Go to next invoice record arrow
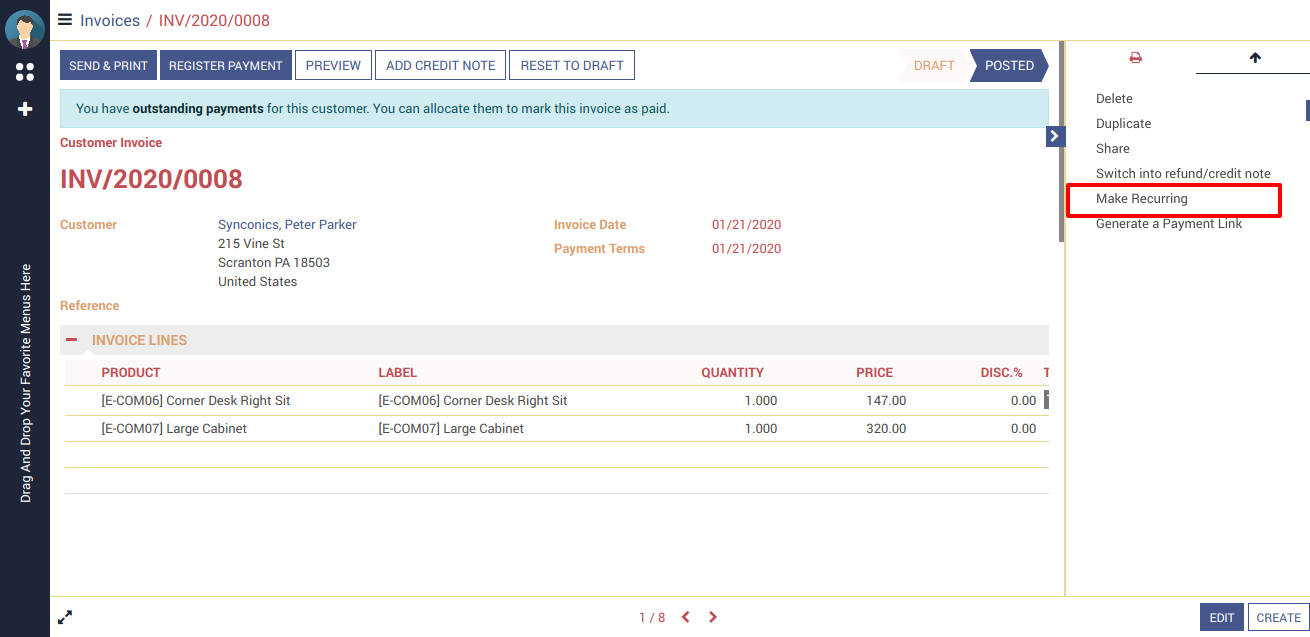 pyautogui.click(x=713, y=617)
